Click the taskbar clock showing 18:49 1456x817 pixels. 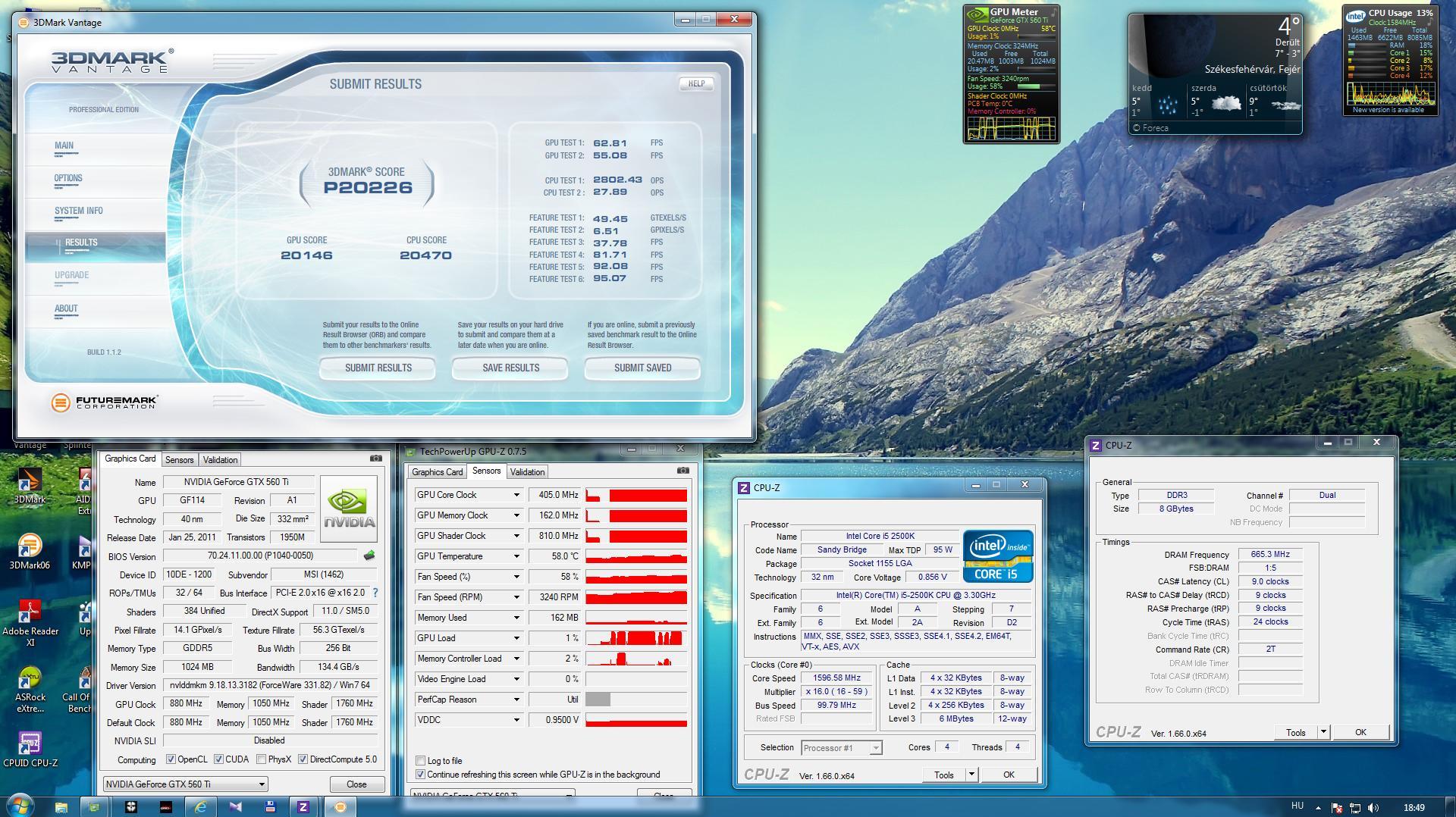click(x=1414, y=808)
